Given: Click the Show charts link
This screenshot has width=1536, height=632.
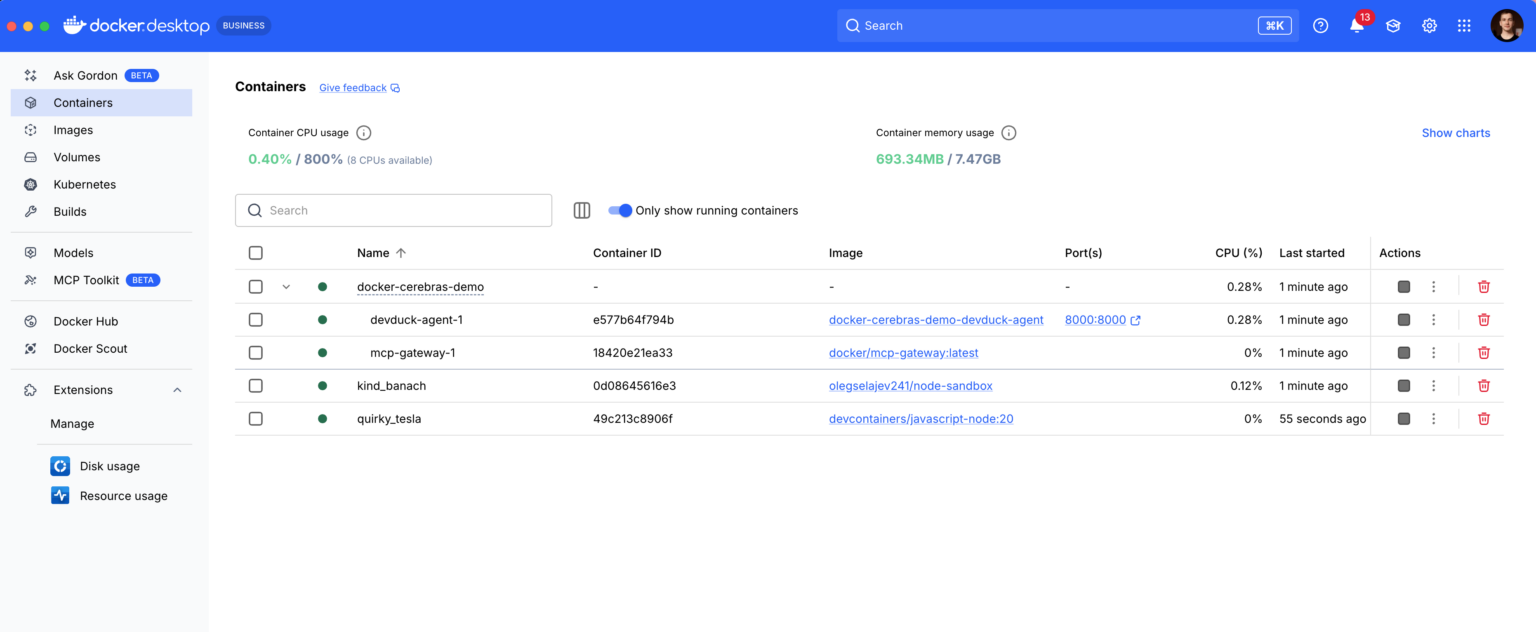Looking at the screenshot, I should (1456, 132).
